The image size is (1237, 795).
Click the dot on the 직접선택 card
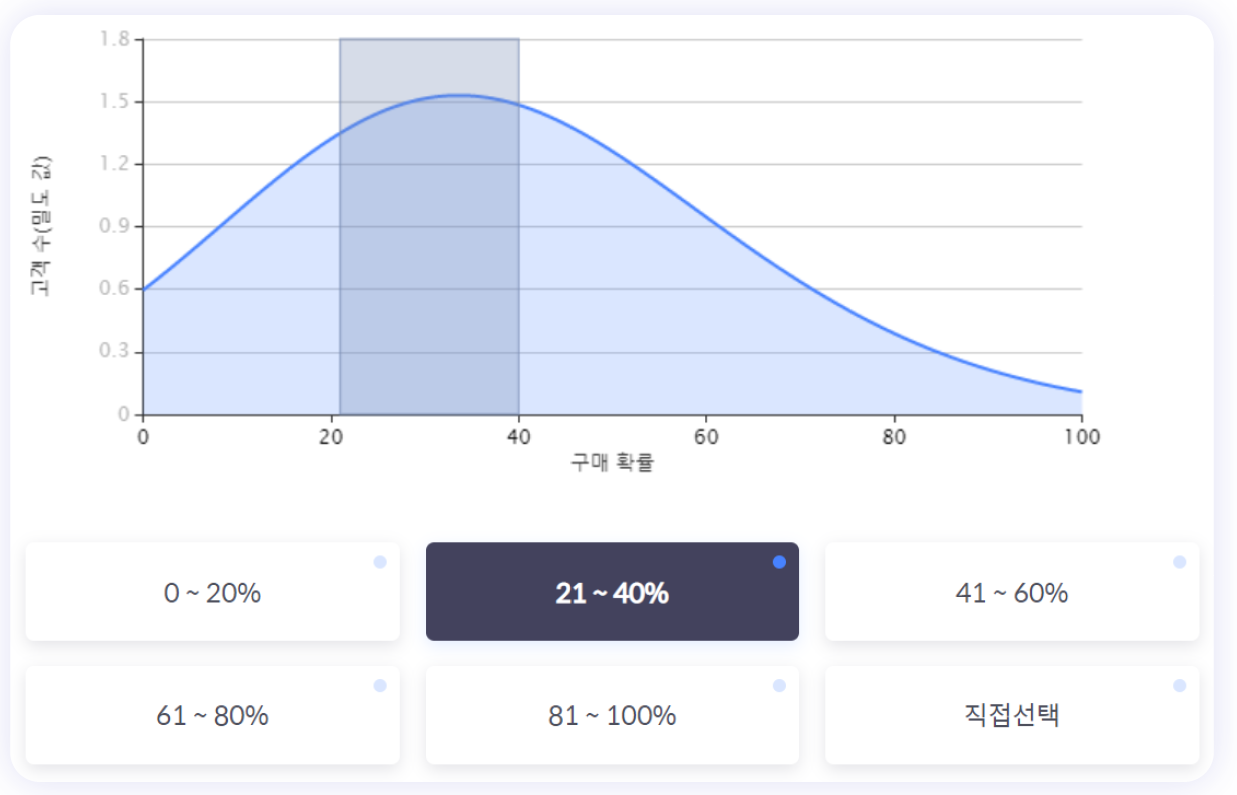(x=1179, y=685)
